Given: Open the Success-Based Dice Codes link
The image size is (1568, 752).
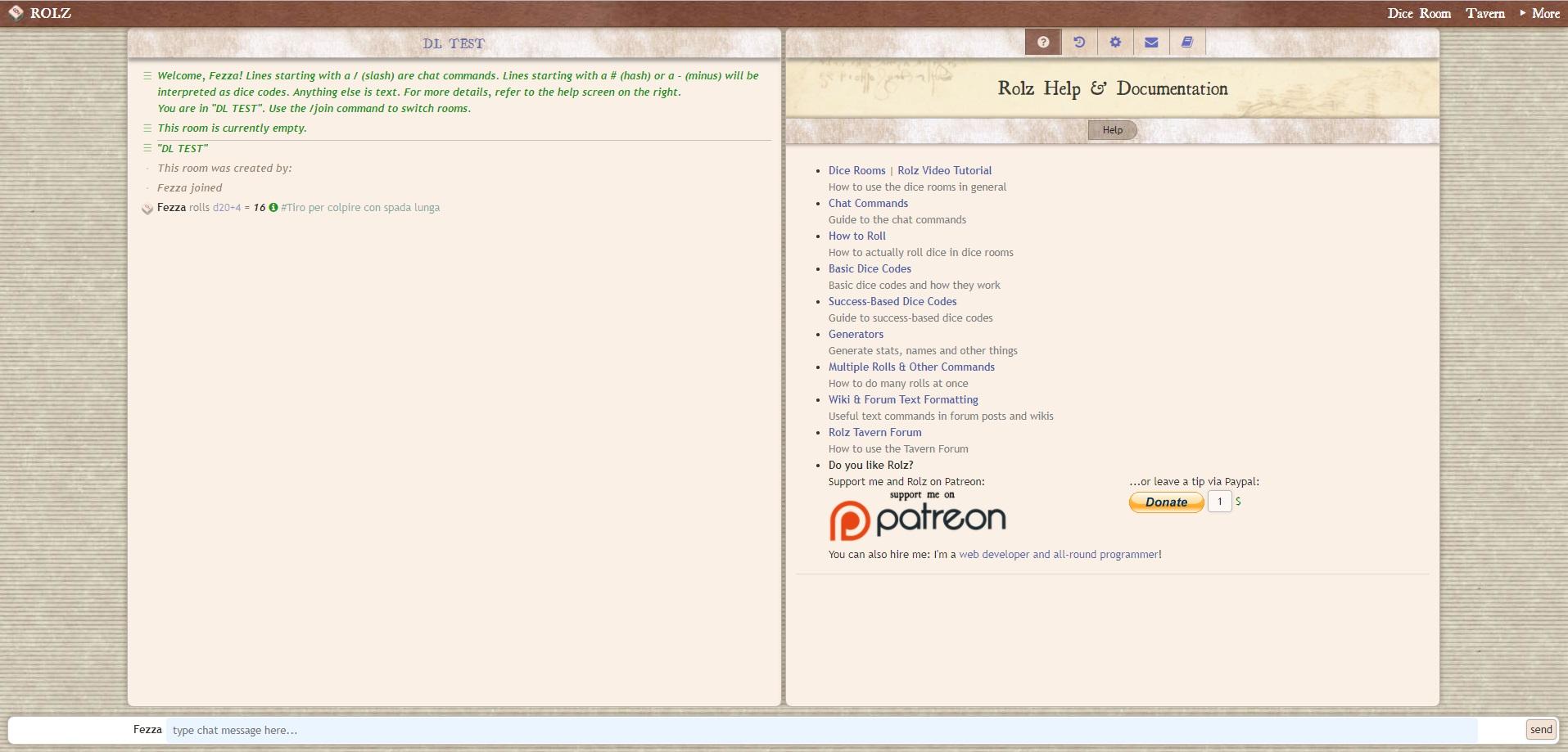Looking at the screenshot, I should point(892,302).
